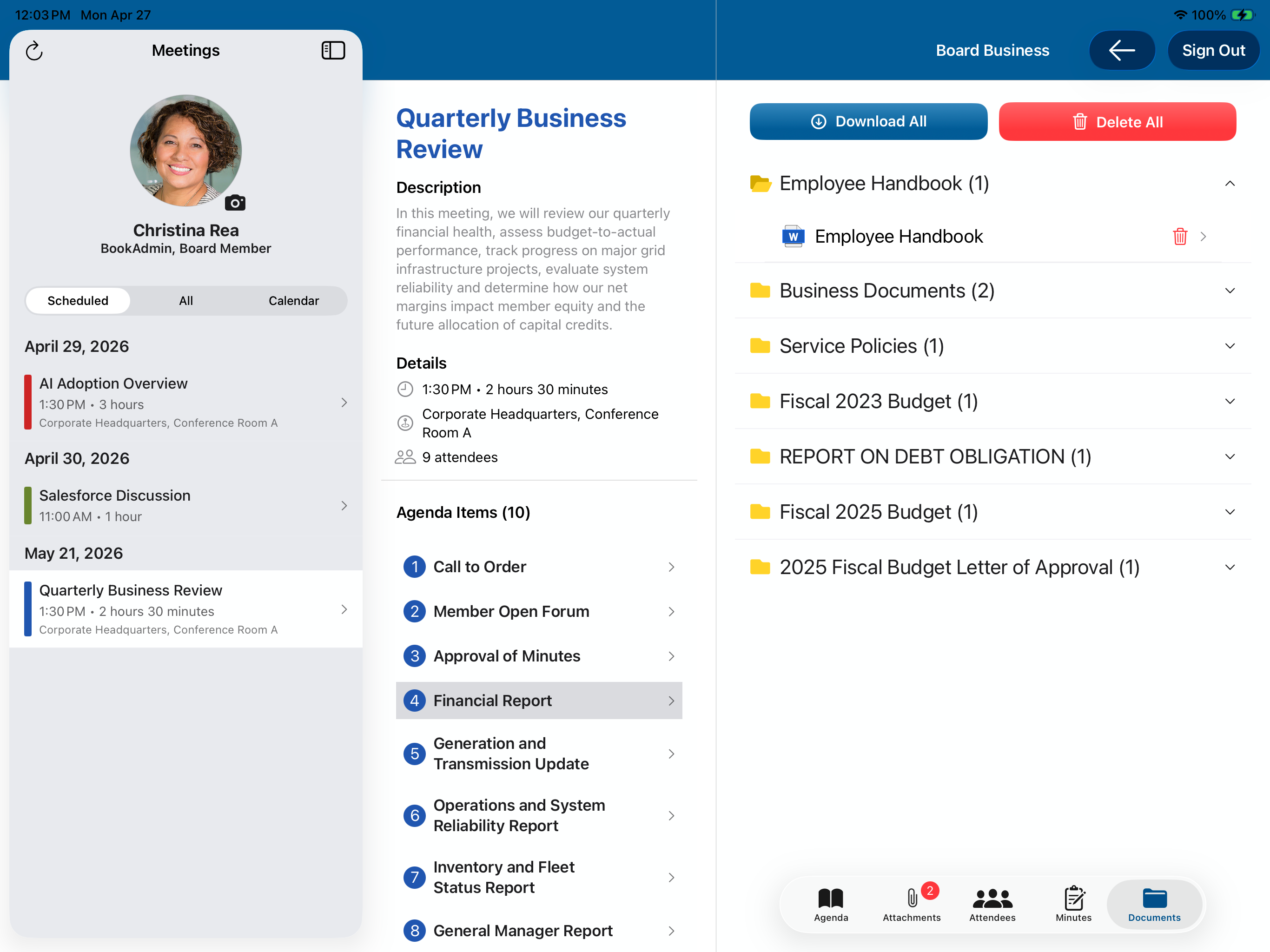Open the Attendees tab

992,904
